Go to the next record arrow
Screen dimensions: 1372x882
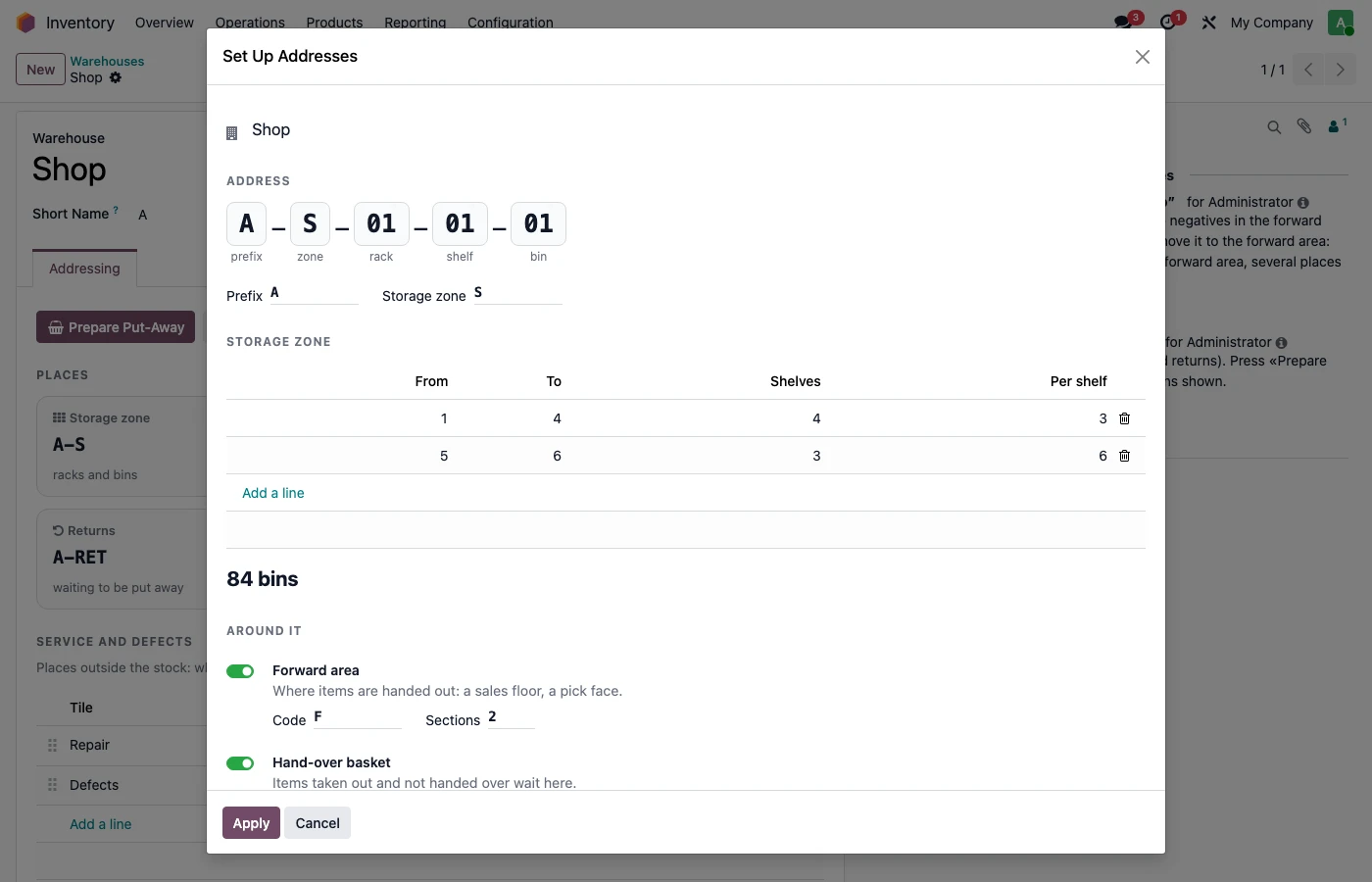1341,70
